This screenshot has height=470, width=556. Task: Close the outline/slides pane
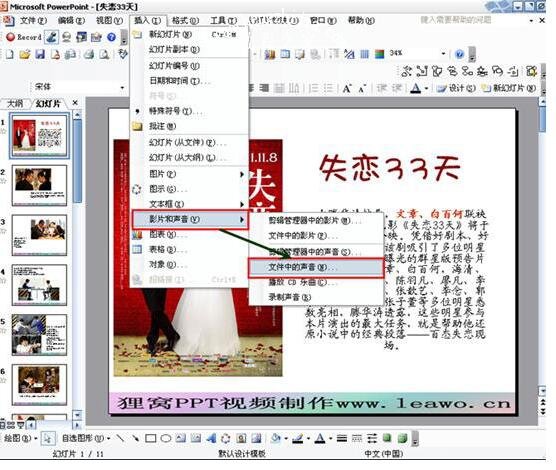coord(75,103)
